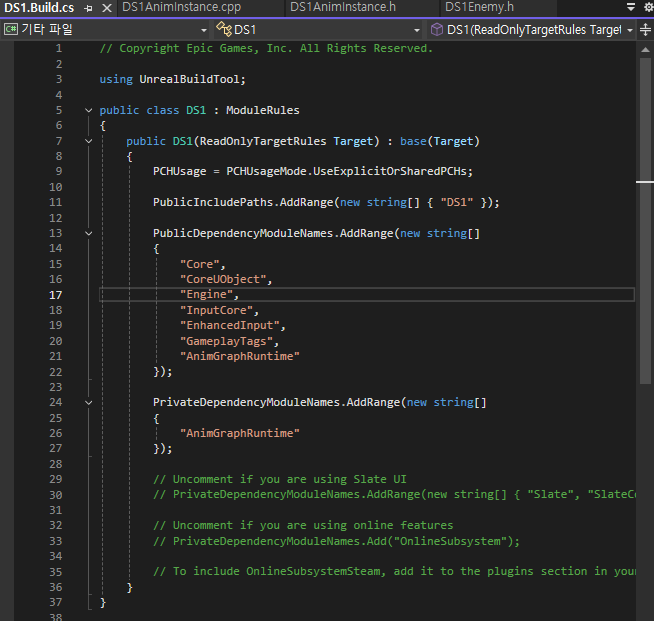The width and height of the screenshot is (654, 621).
Task: Click the split editor window icon
Action: coord(645,30)
